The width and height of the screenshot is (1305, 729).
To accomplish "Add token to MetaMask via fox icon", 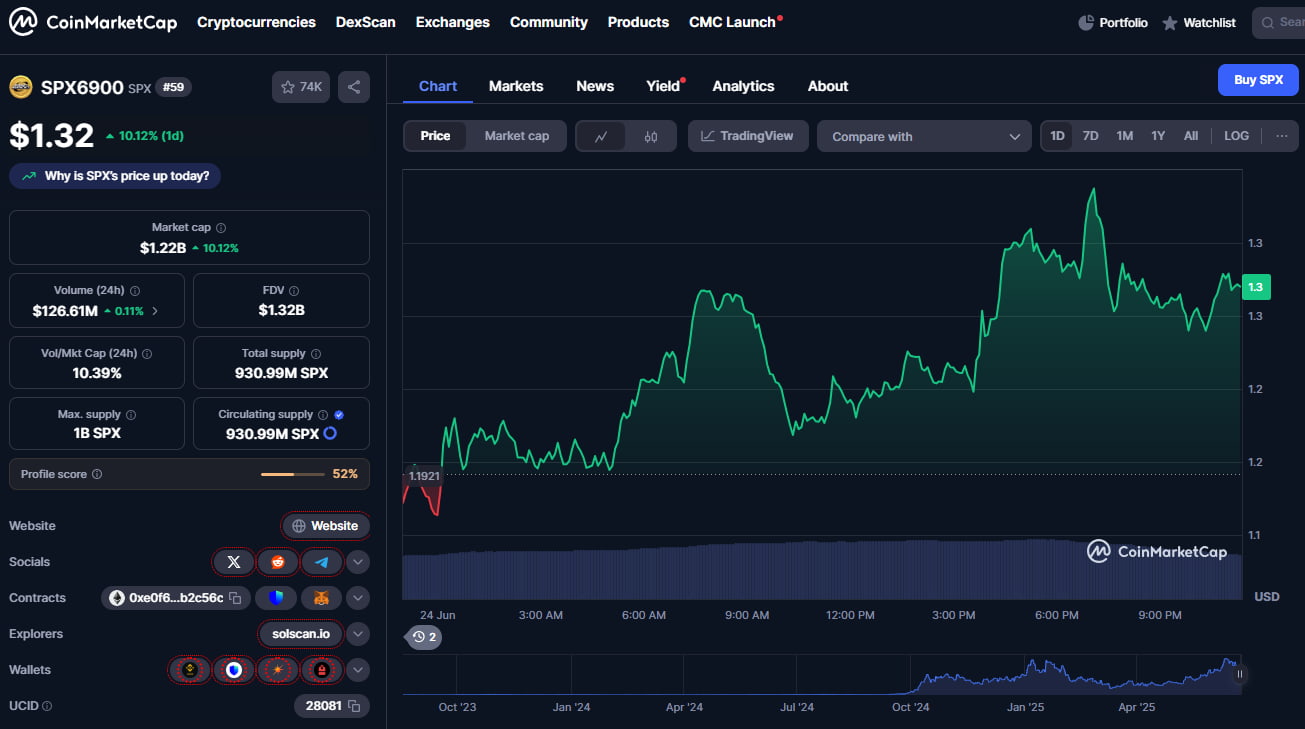I will (x=322, y=598).
